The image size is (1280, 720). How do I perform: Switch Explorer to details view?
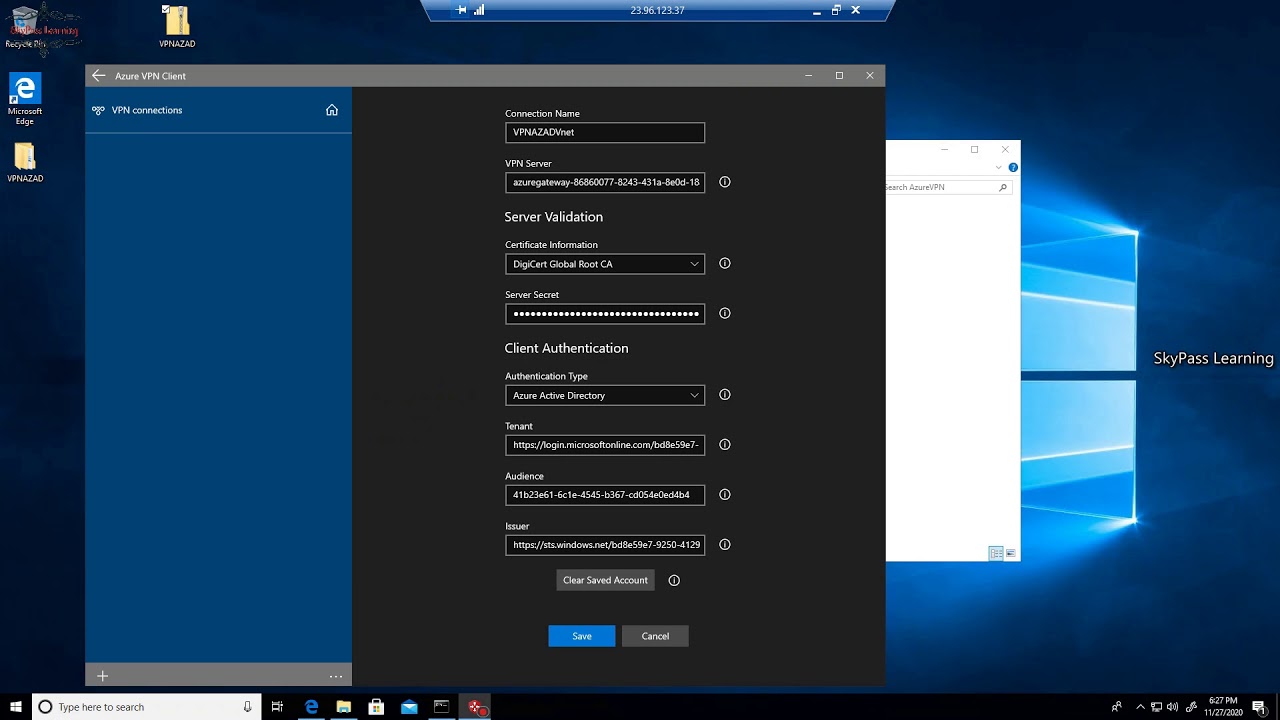click(x=996, y=553)
